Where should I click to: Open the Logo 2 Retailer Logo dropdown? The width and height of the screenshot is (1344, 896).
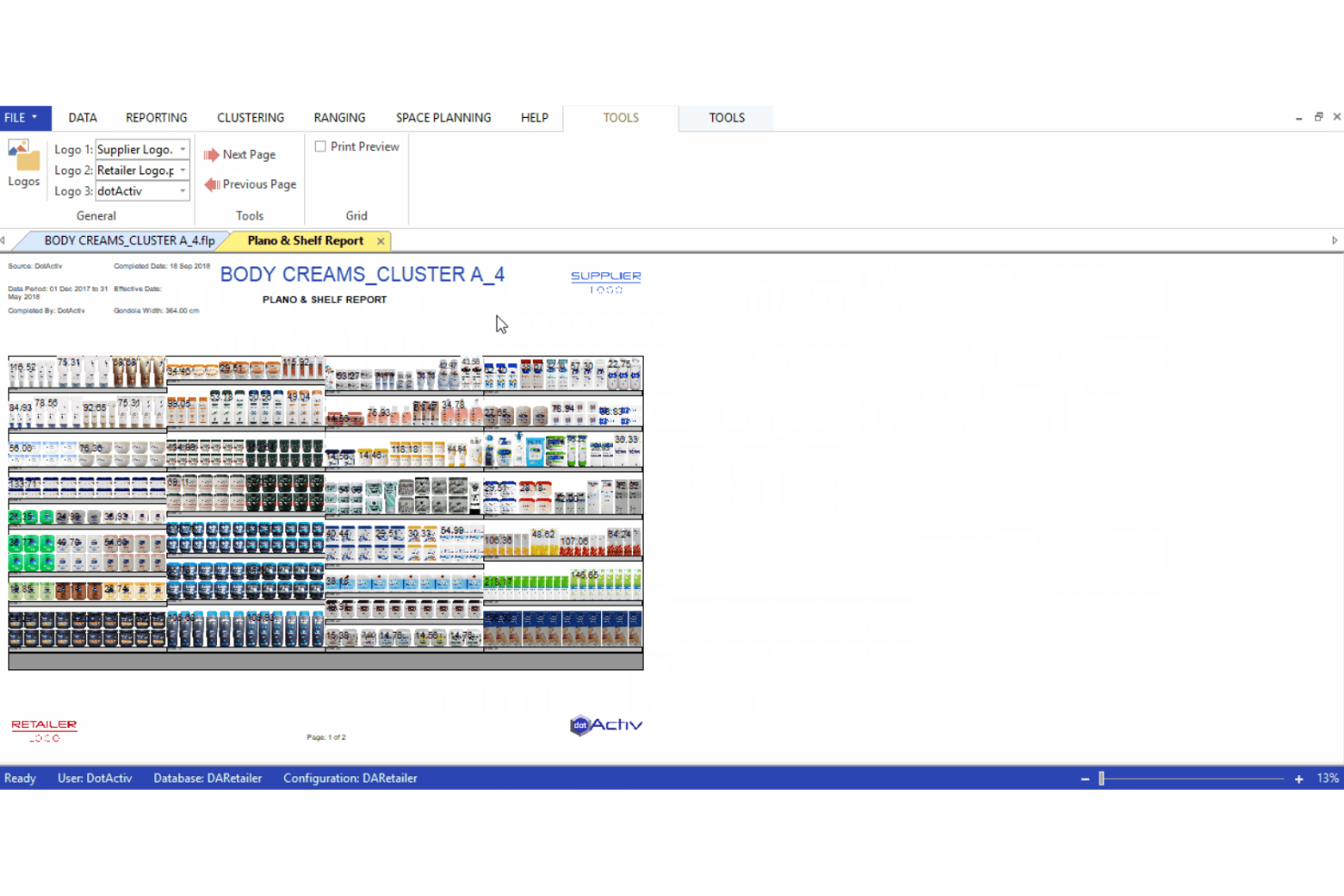point(183,170)
